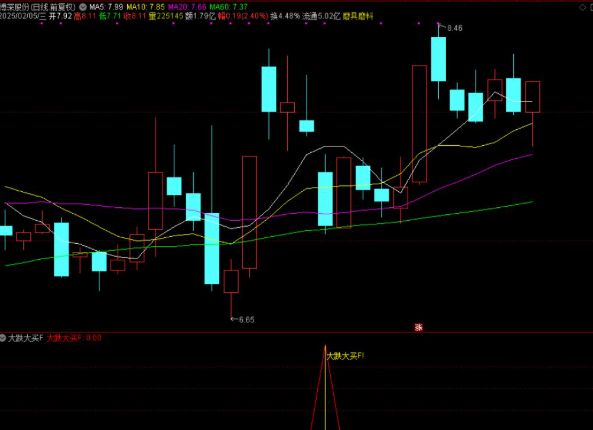The height and width of the screenshot is (430, 593).
Task: Select the cyan candlestick at the 8.46 high
Action: click(438, 59)
